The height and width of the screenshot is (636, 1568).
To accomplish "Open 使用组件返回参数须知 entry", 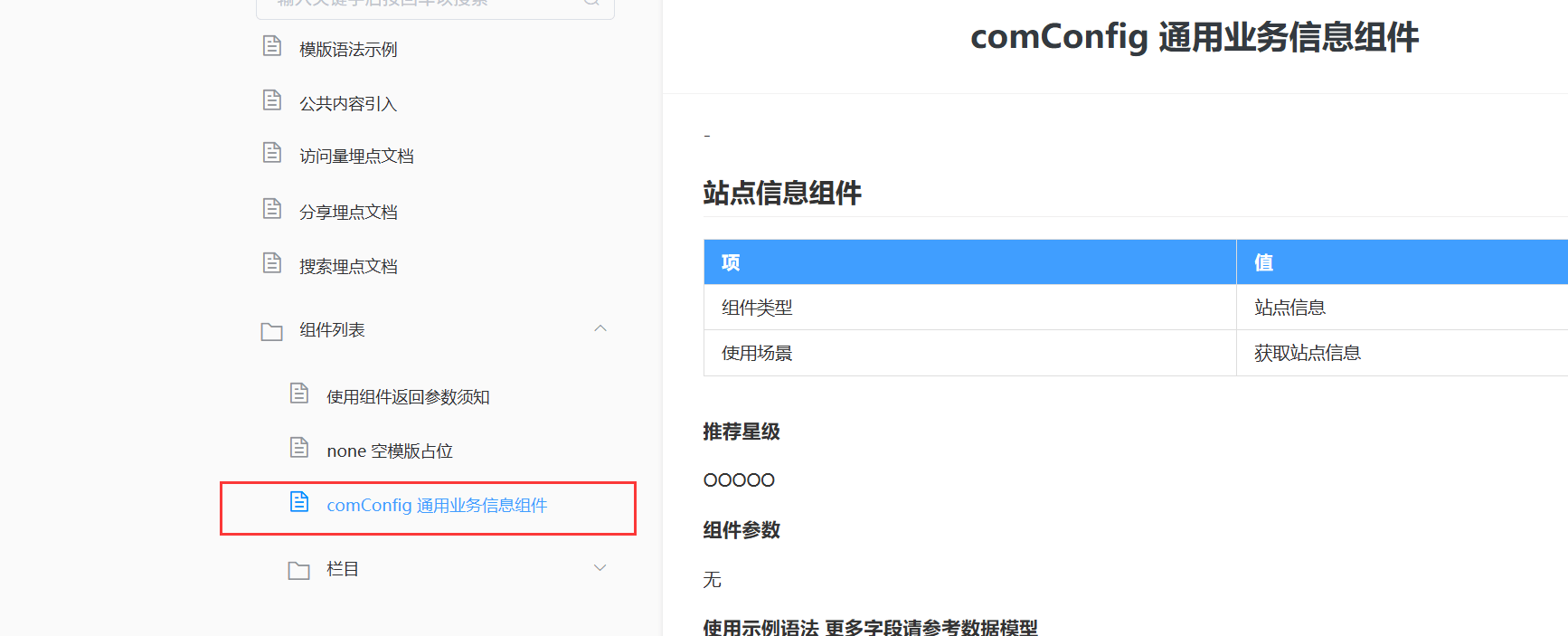I will [x=408, y=397].
